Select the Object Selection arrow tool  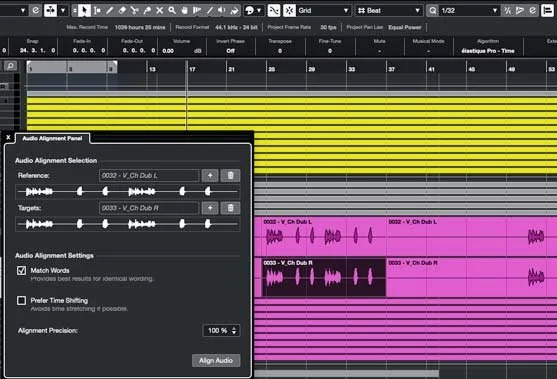[84, 11]
